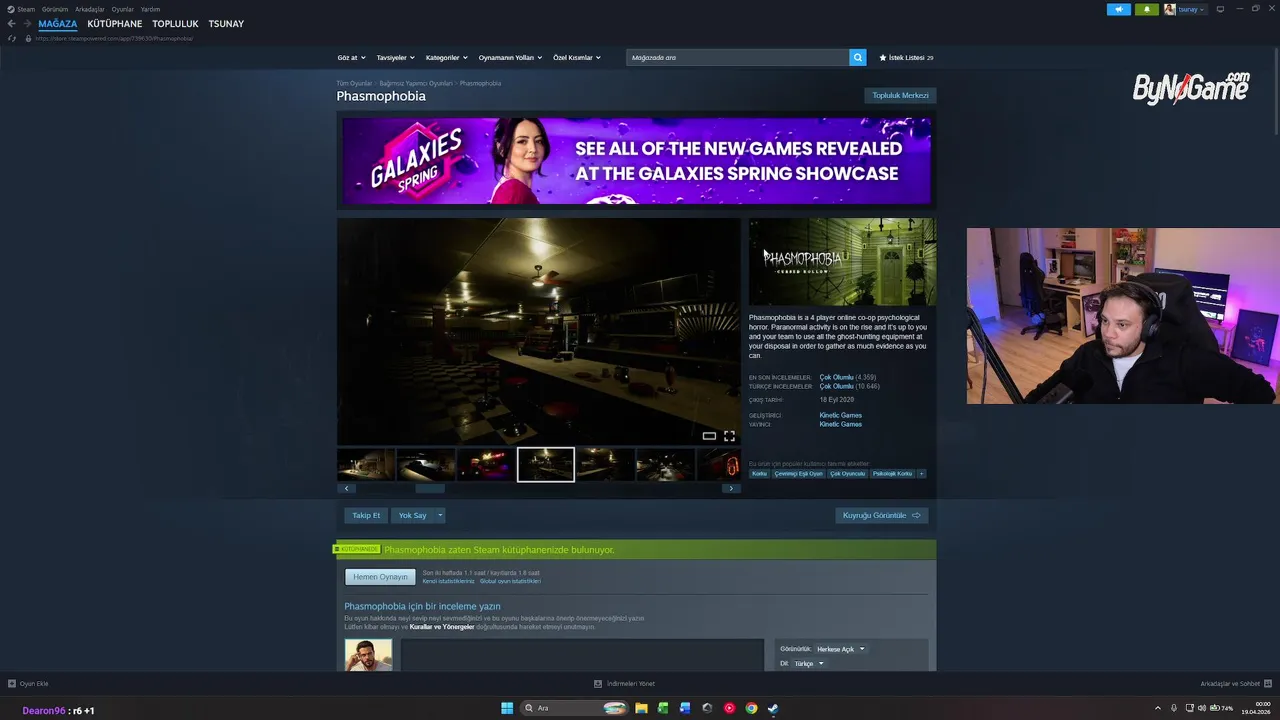Screen dimensions: 1280x720
Task: Open the tsunay account dropdown
Action: click(1191, 9)
